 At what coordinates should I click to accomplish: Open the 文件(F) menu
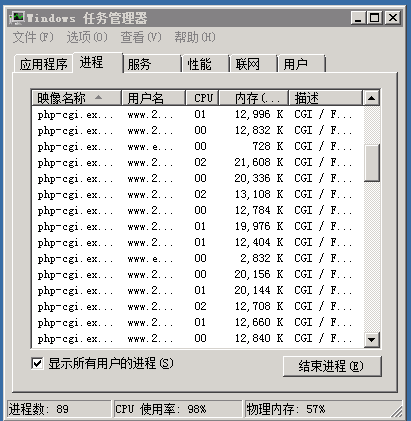33,37
